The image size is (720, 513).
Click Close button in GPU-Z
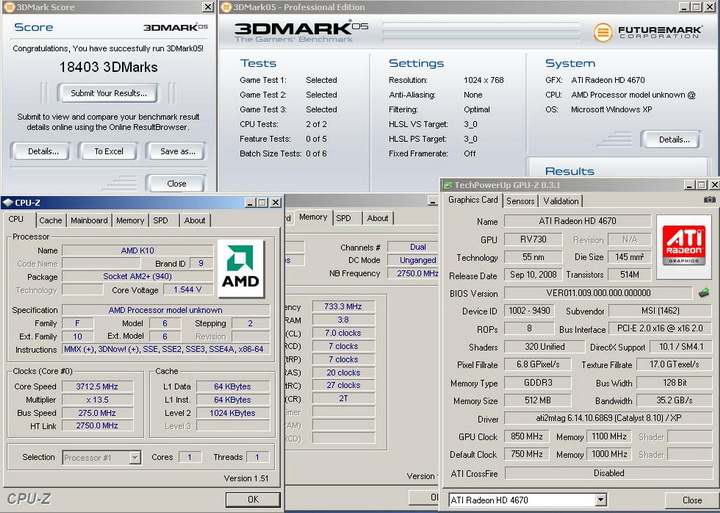click(x=692, y=500)
